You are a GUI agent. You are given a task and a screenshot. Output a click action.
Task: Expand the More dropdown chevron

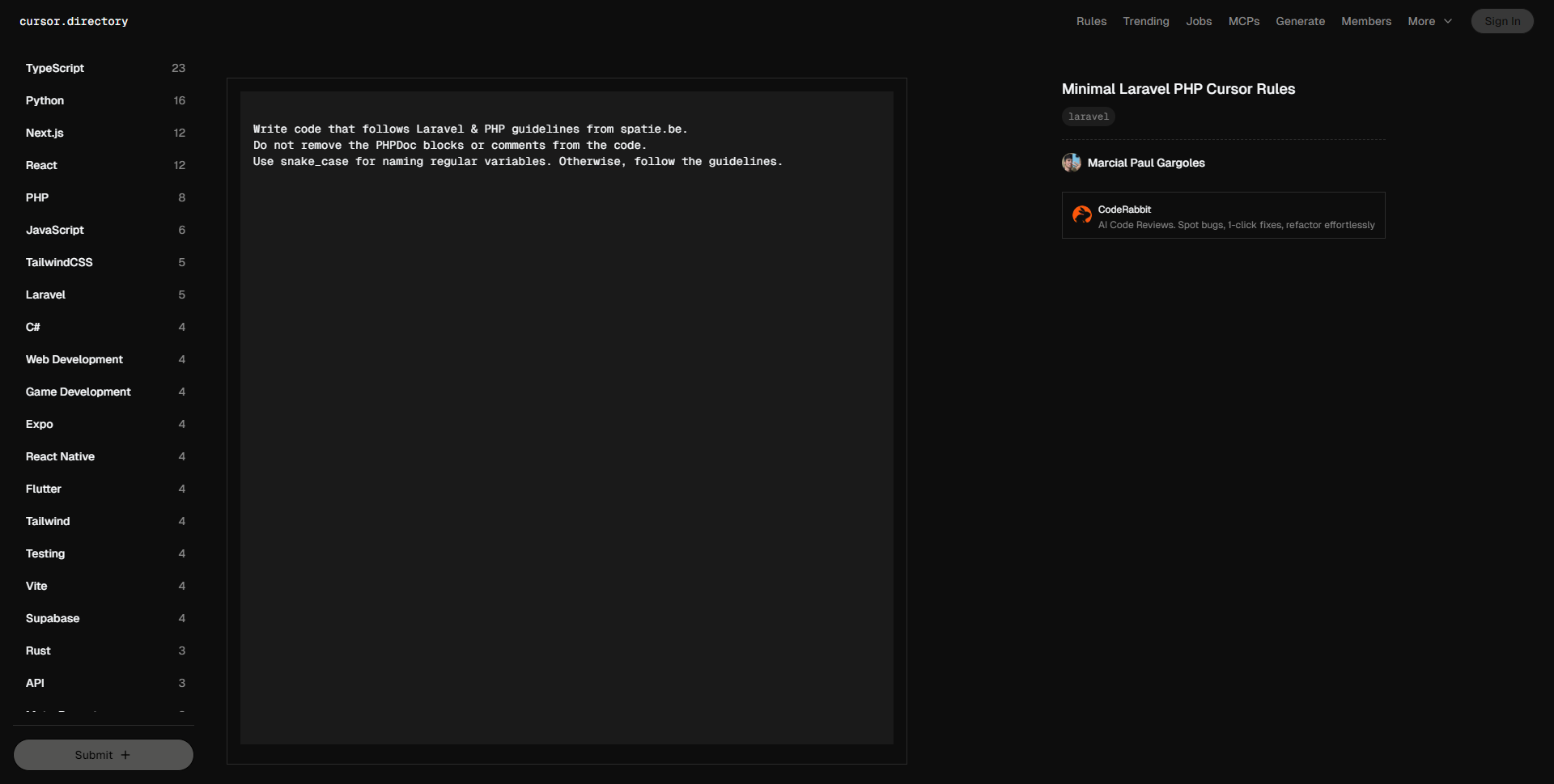click(x=1448, y=21)
